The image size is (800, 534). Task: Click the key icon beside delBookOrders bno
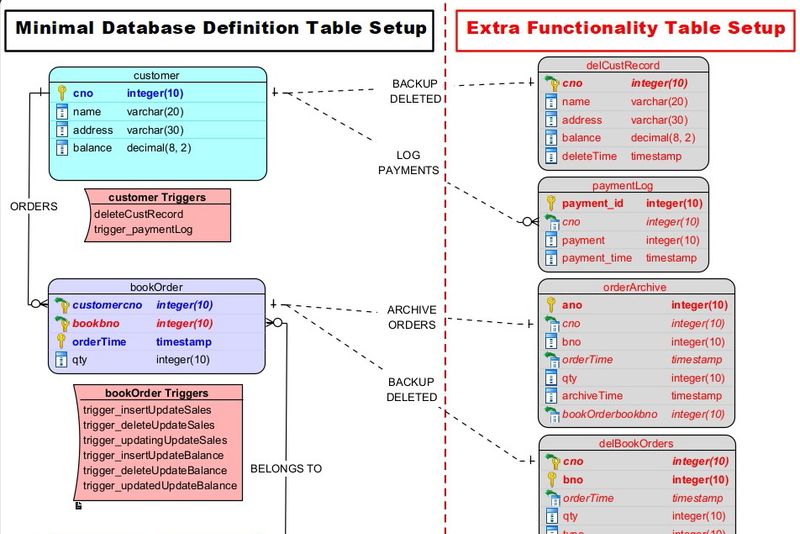pyautogui.click(x=550, y=480)
